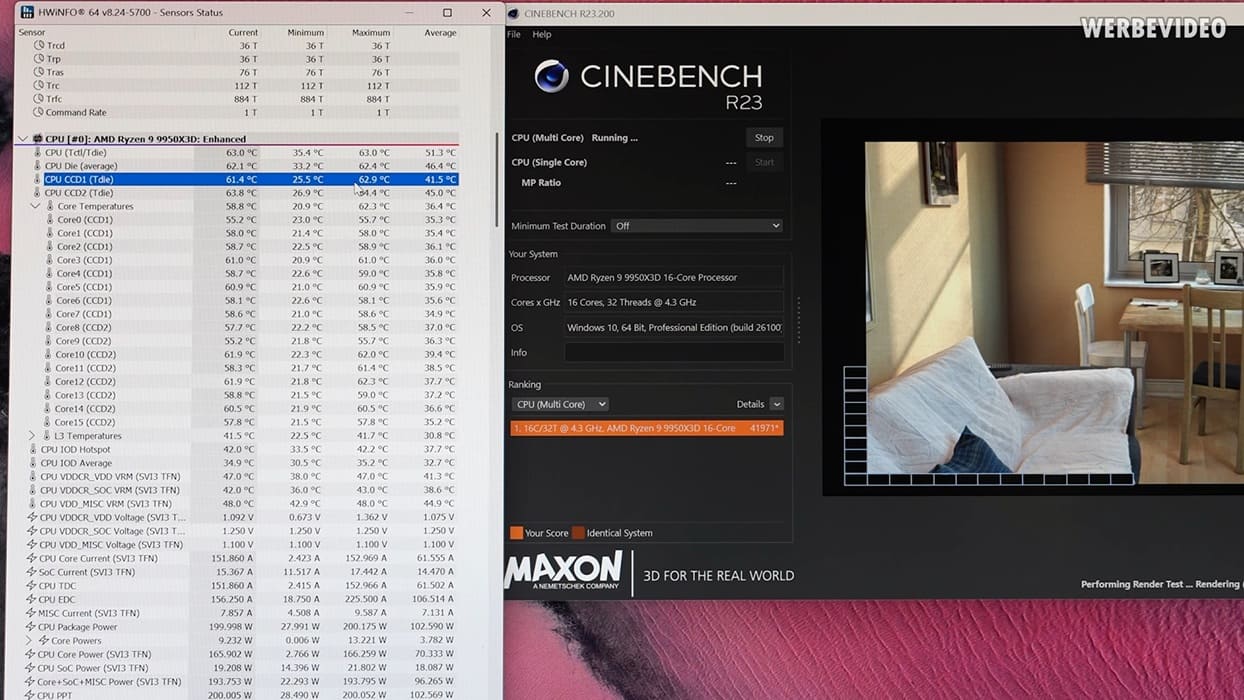Click the OS field showing Windows 10

pos(674,327)
